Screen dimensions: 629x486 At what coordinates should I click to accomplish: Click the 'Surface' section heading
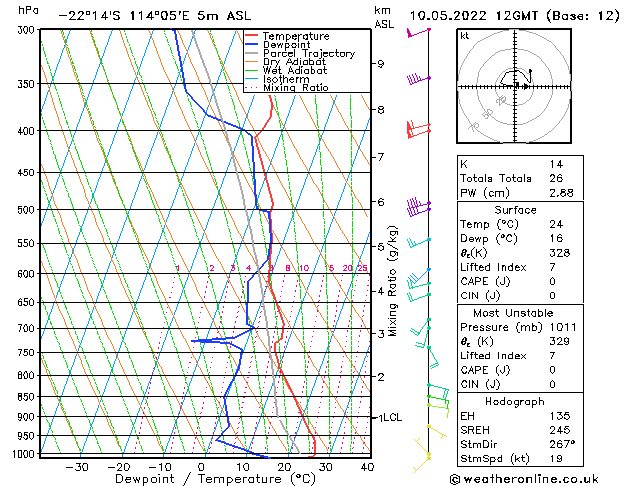tap(515, 210)
